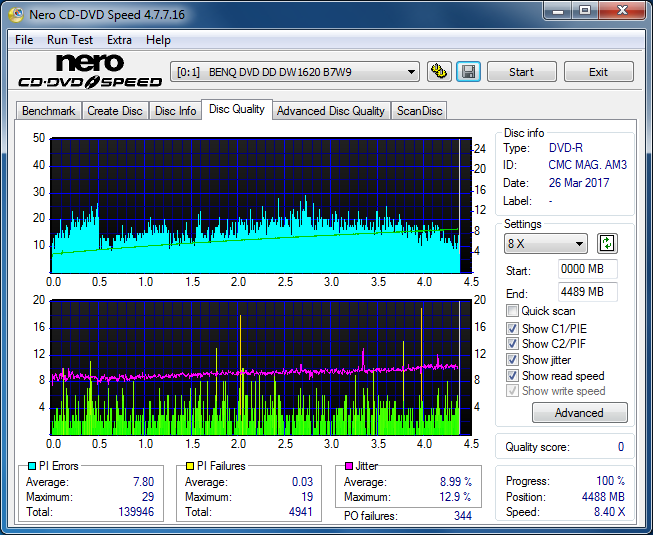Click the save floppy disk icon
Screen dimensions: 653x535
pyautogui.click(x=469, y=72)
